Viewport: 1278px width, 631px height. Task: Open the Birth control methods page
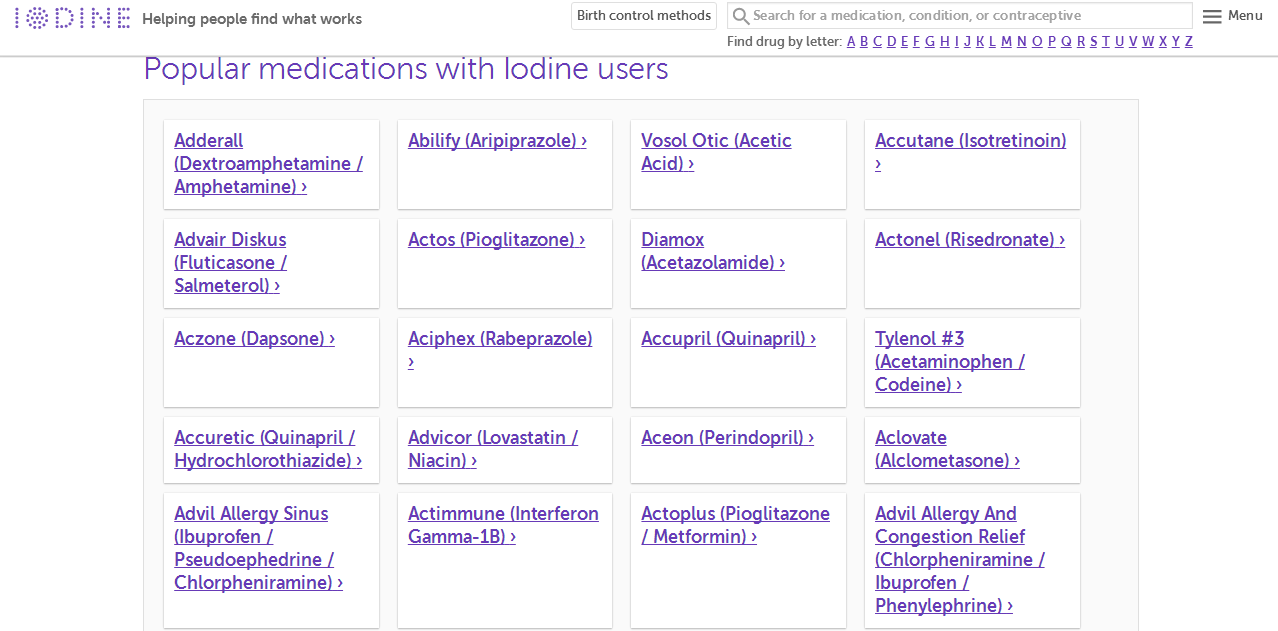pos(644,16)
